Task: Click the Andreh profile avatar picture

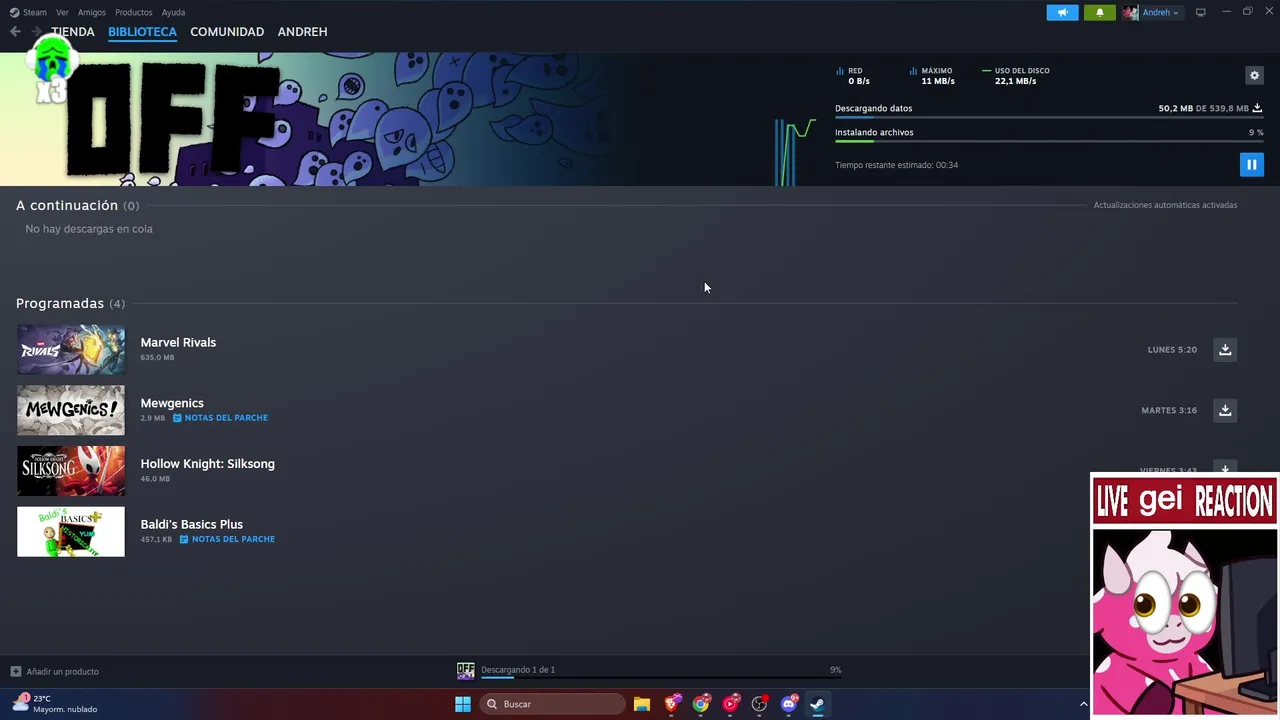Action: 1130,12
